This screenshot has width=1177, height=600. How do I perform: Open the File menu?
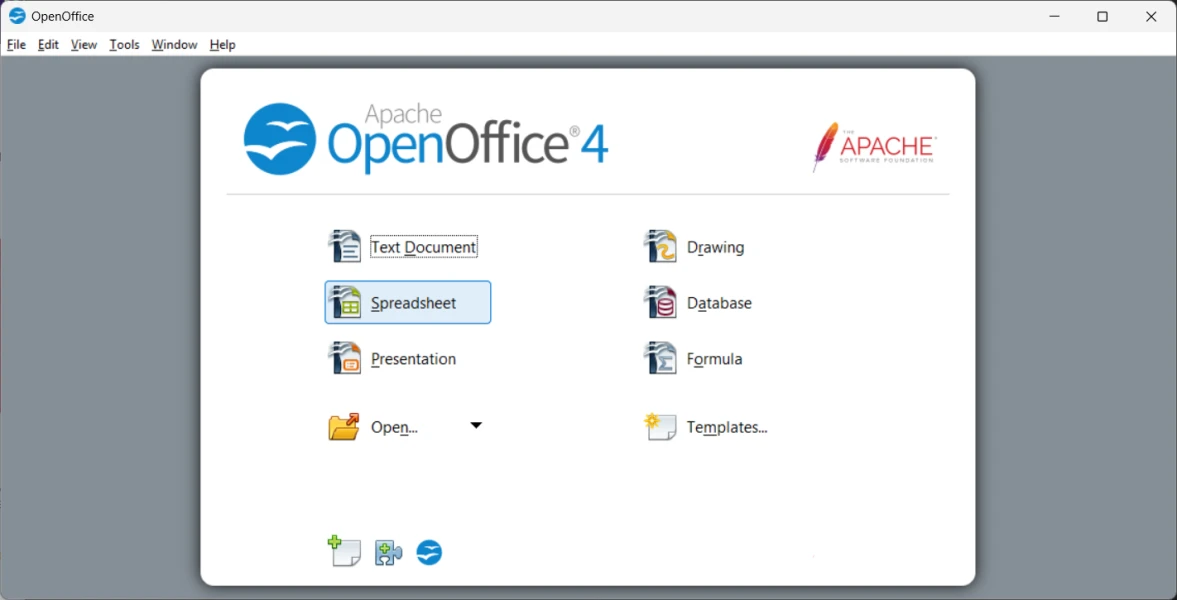[16, 45]
